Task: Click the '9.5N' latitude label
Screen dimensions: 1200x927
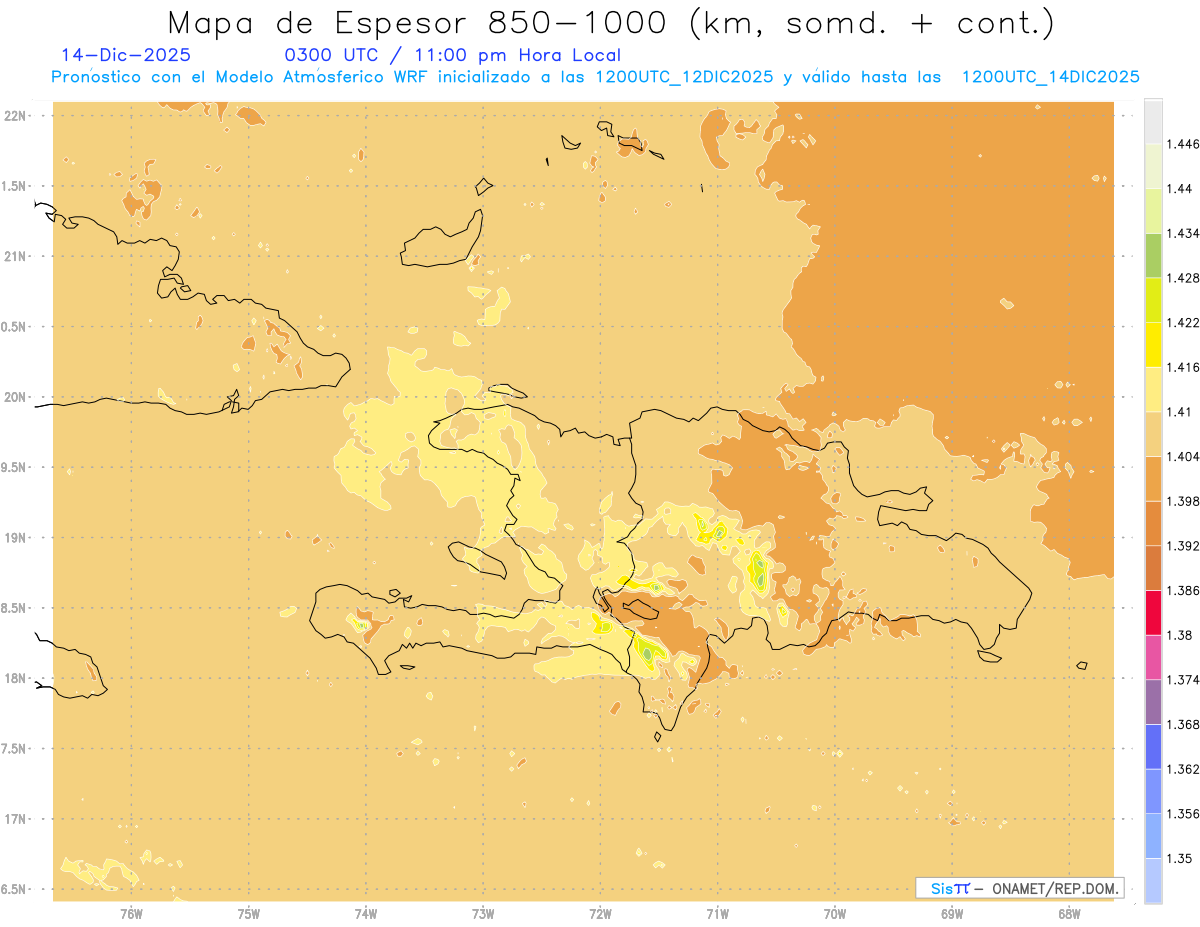Action: click(x=15, y=467)
